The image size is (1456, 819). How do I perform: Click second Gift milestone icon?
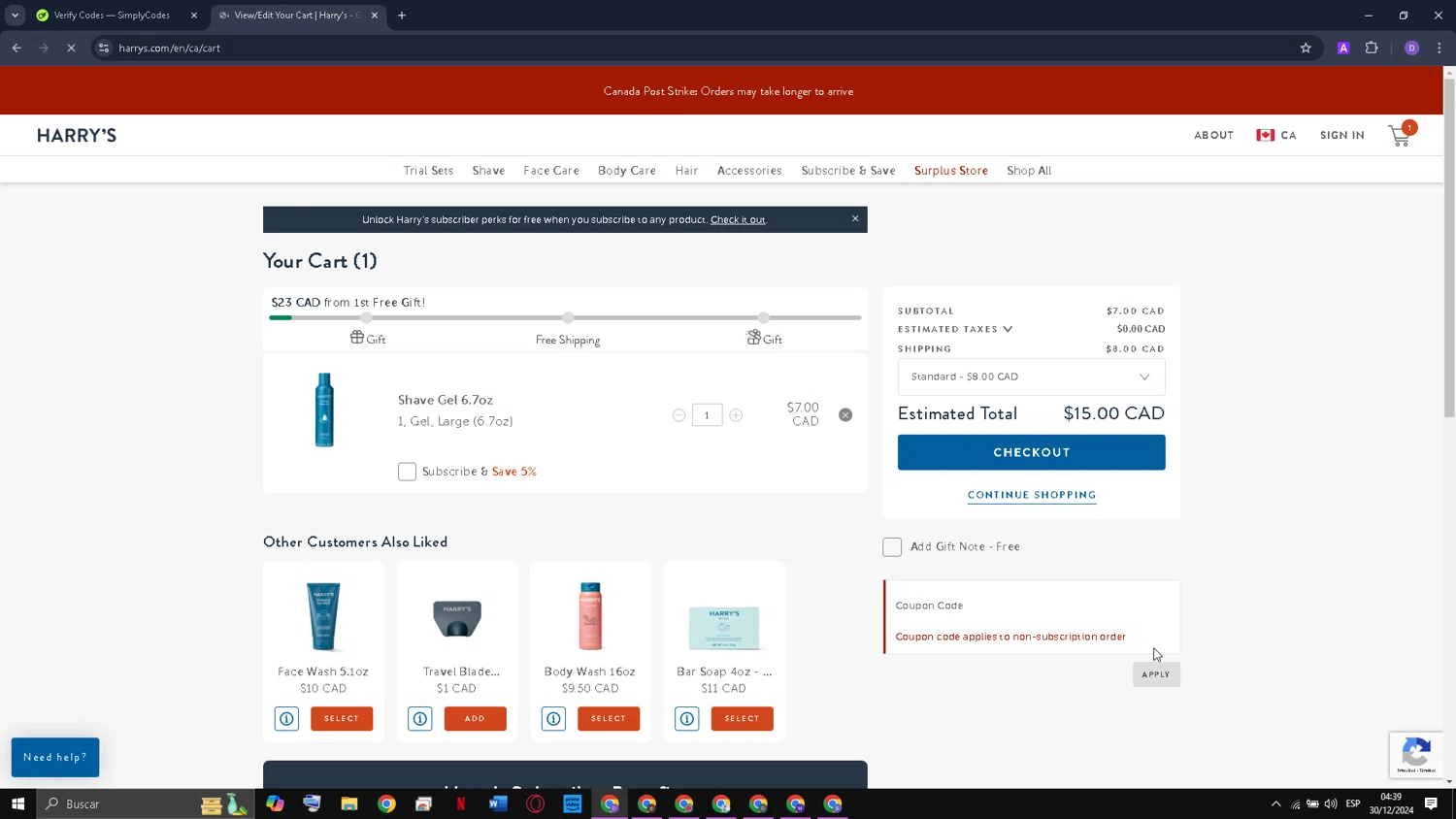point(753,337)
